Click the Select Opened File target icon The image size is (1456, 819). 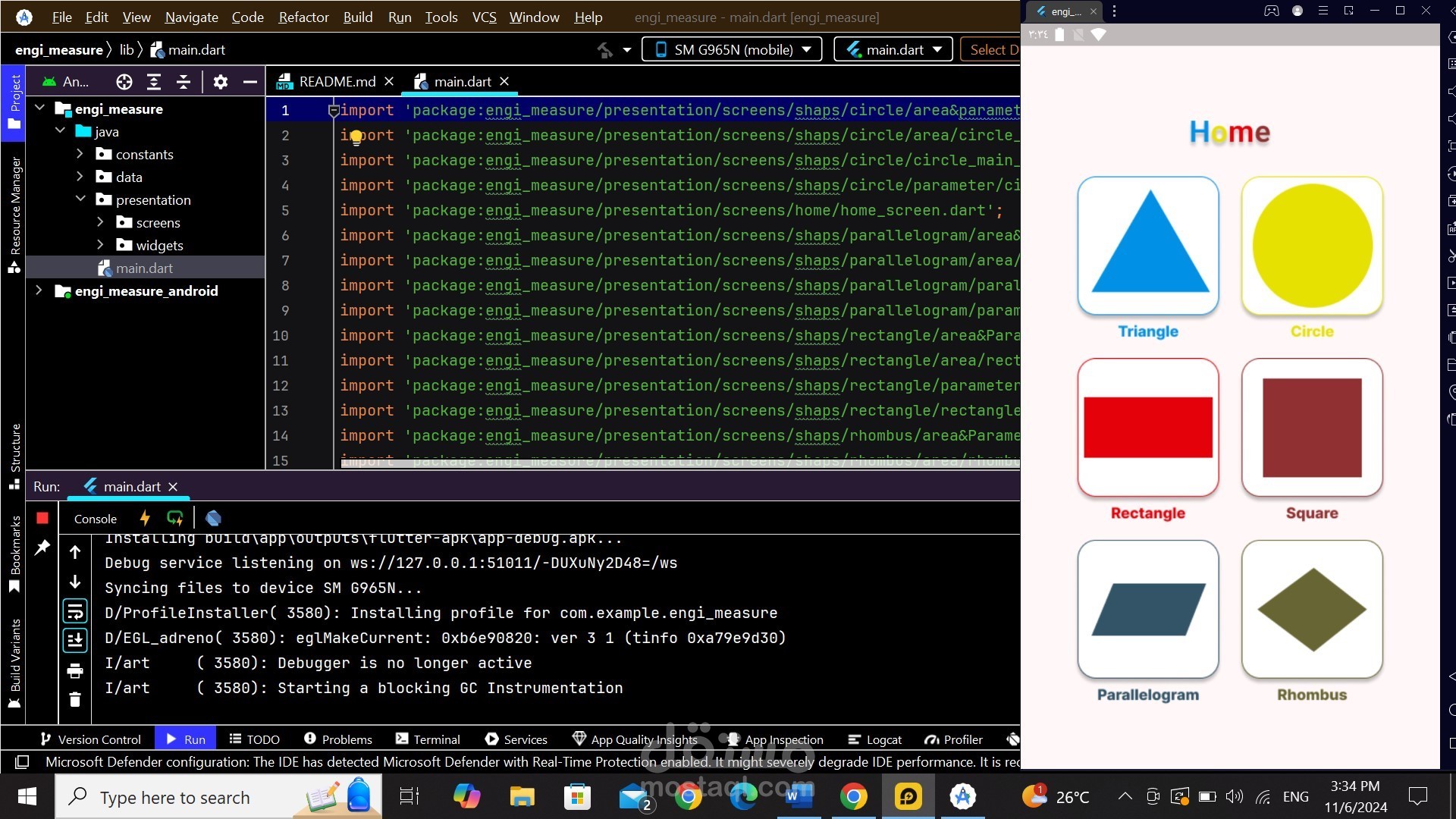tap(124, 82)
